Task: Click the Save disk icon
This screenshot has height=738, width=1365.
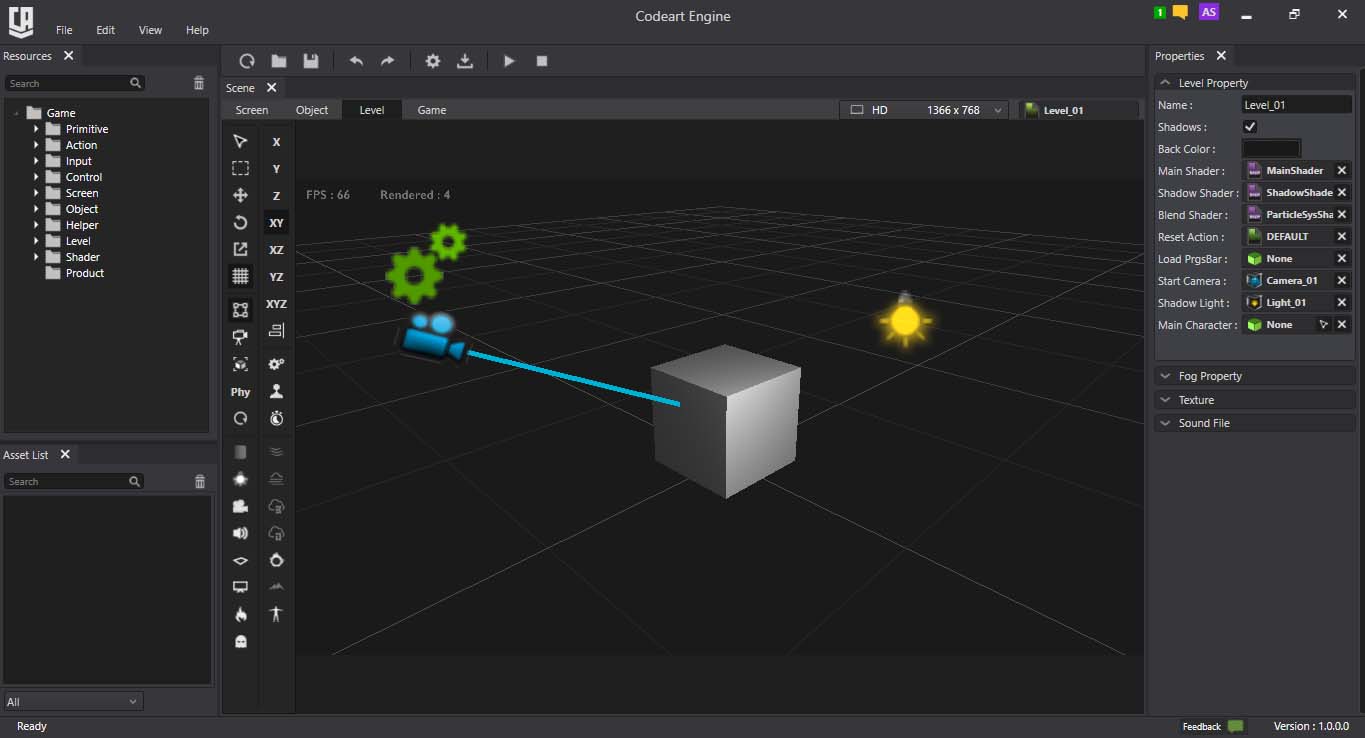Action: pos(311,61)
